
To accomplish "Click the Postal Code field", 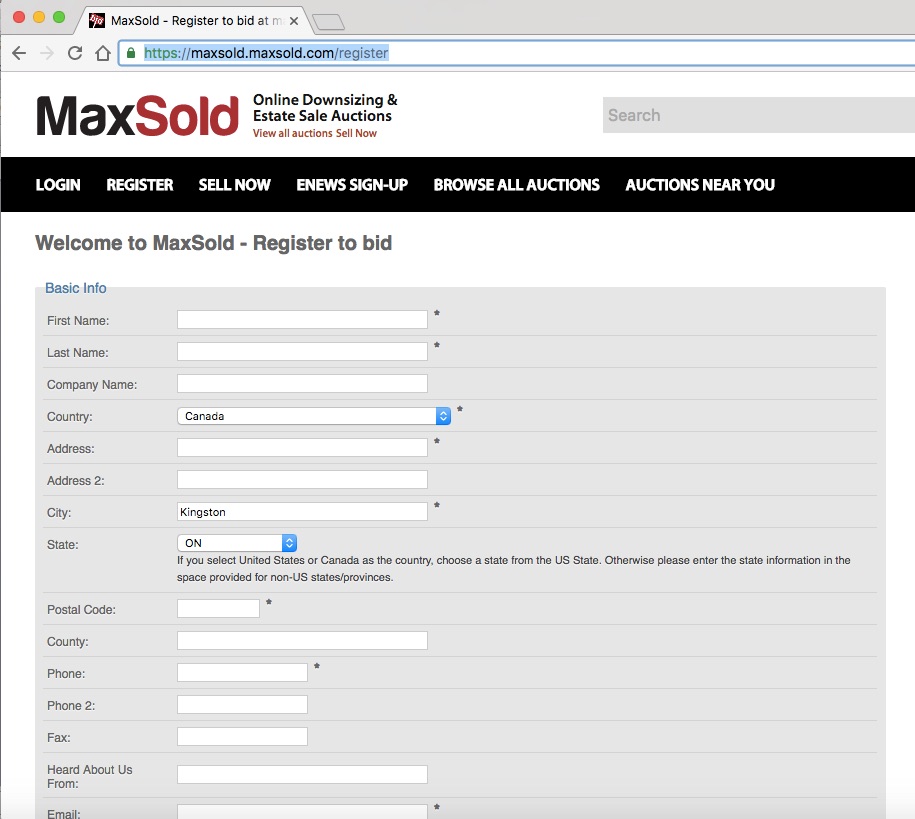I will tap(218, 608).
